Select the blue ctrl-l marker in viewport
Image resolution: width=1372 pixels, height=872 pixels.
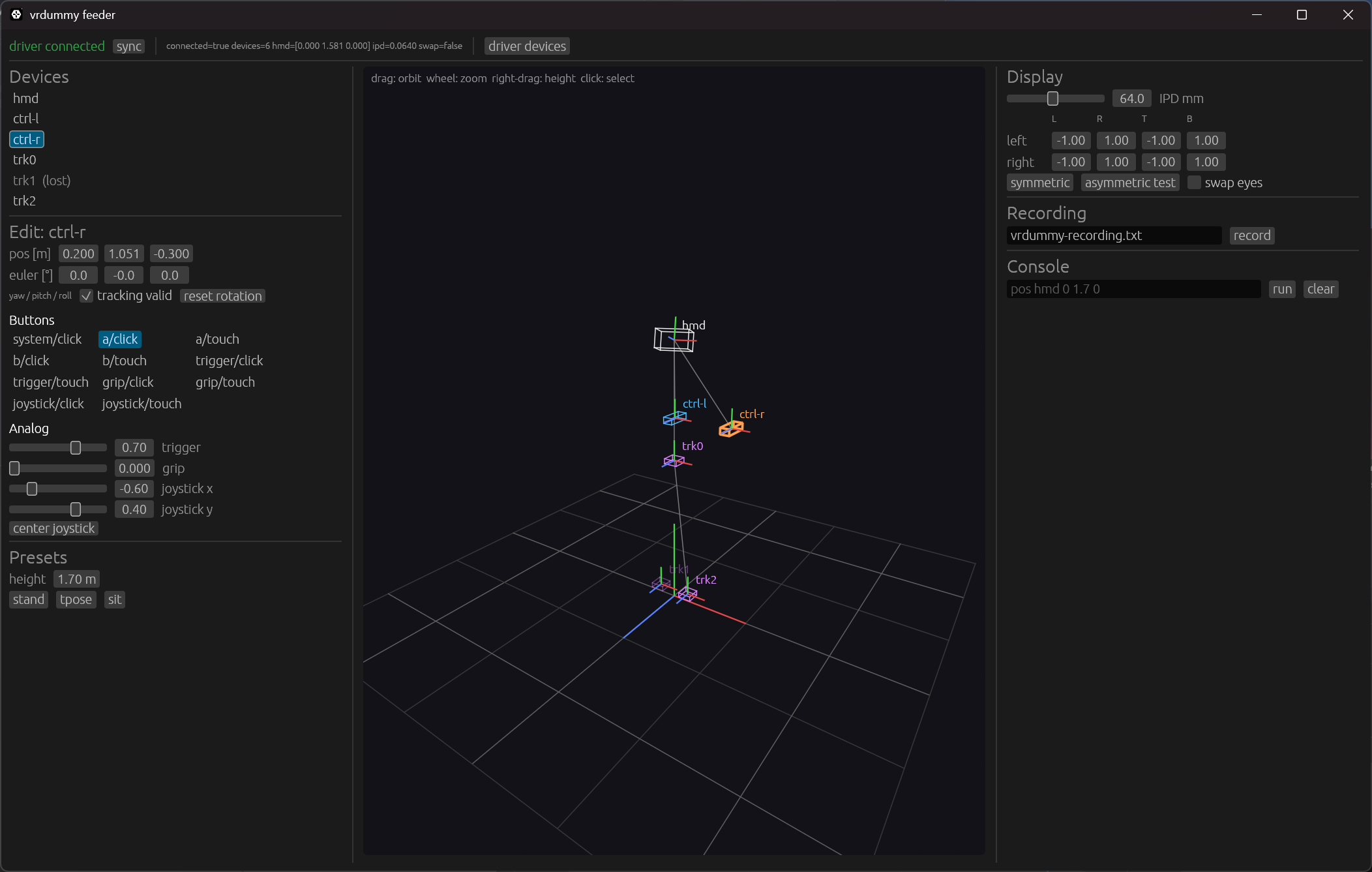click(674, 418)
